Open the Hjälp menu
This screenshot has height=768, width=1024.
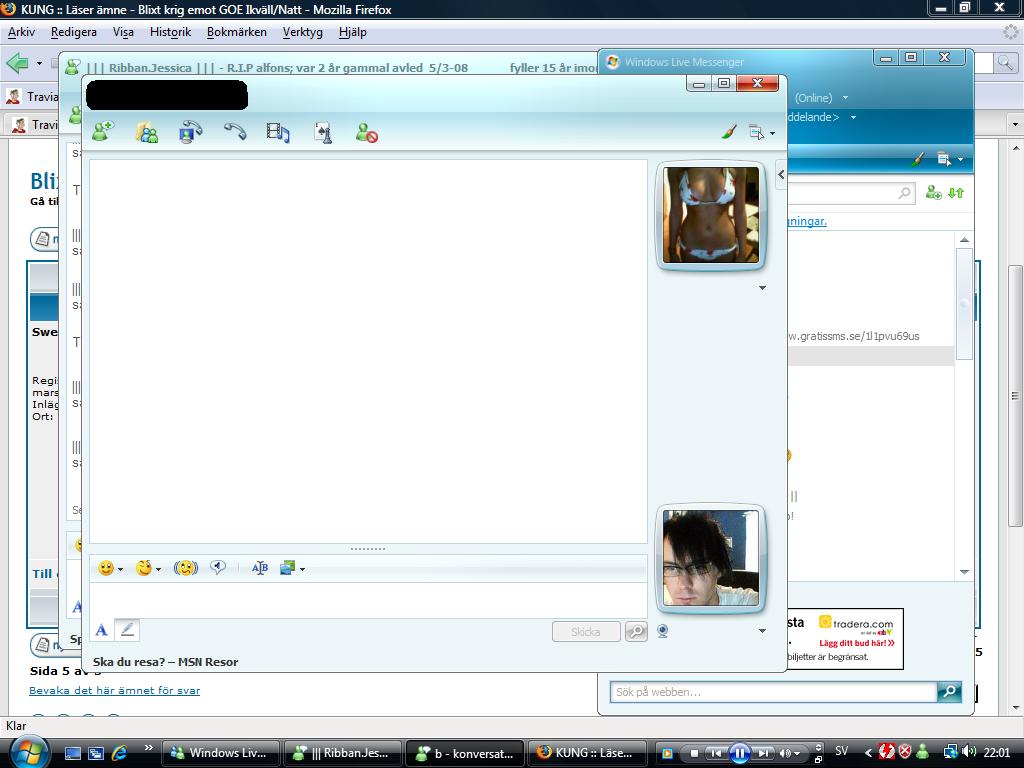point(353,32)
